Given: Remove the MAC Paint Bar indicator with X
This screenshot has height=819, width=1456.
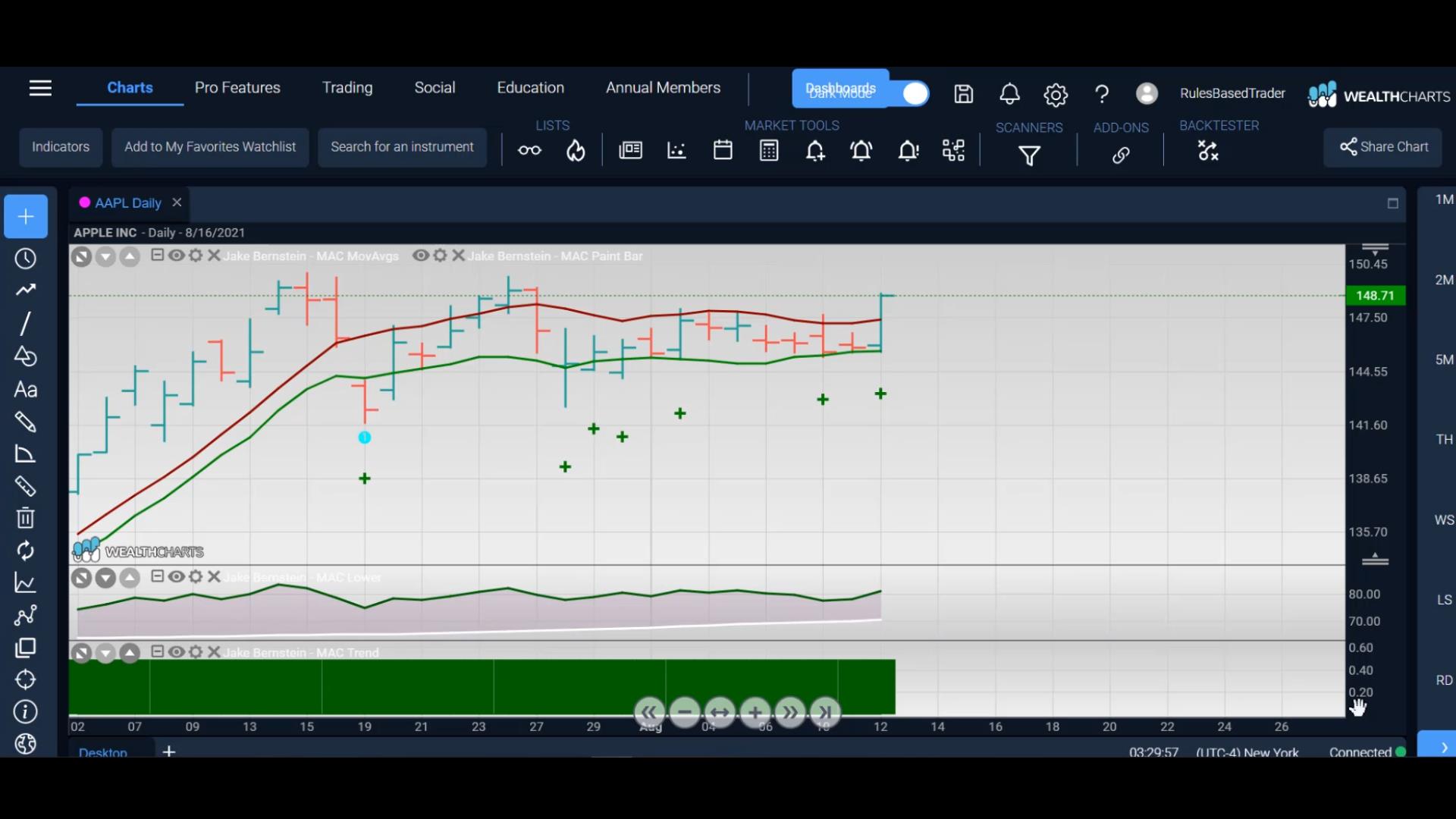Looking at the screenshot, I should coord(458,256).
